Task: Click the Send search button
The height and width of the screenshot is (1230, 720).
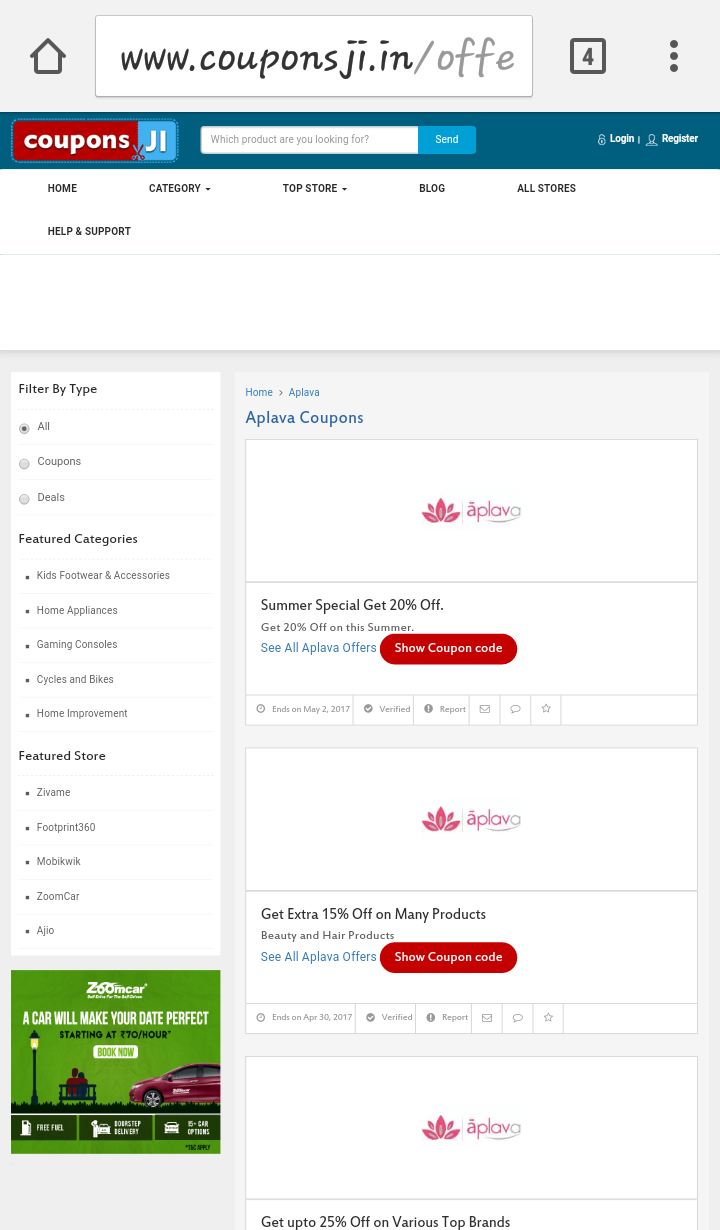Action: (x=447, y=140)
